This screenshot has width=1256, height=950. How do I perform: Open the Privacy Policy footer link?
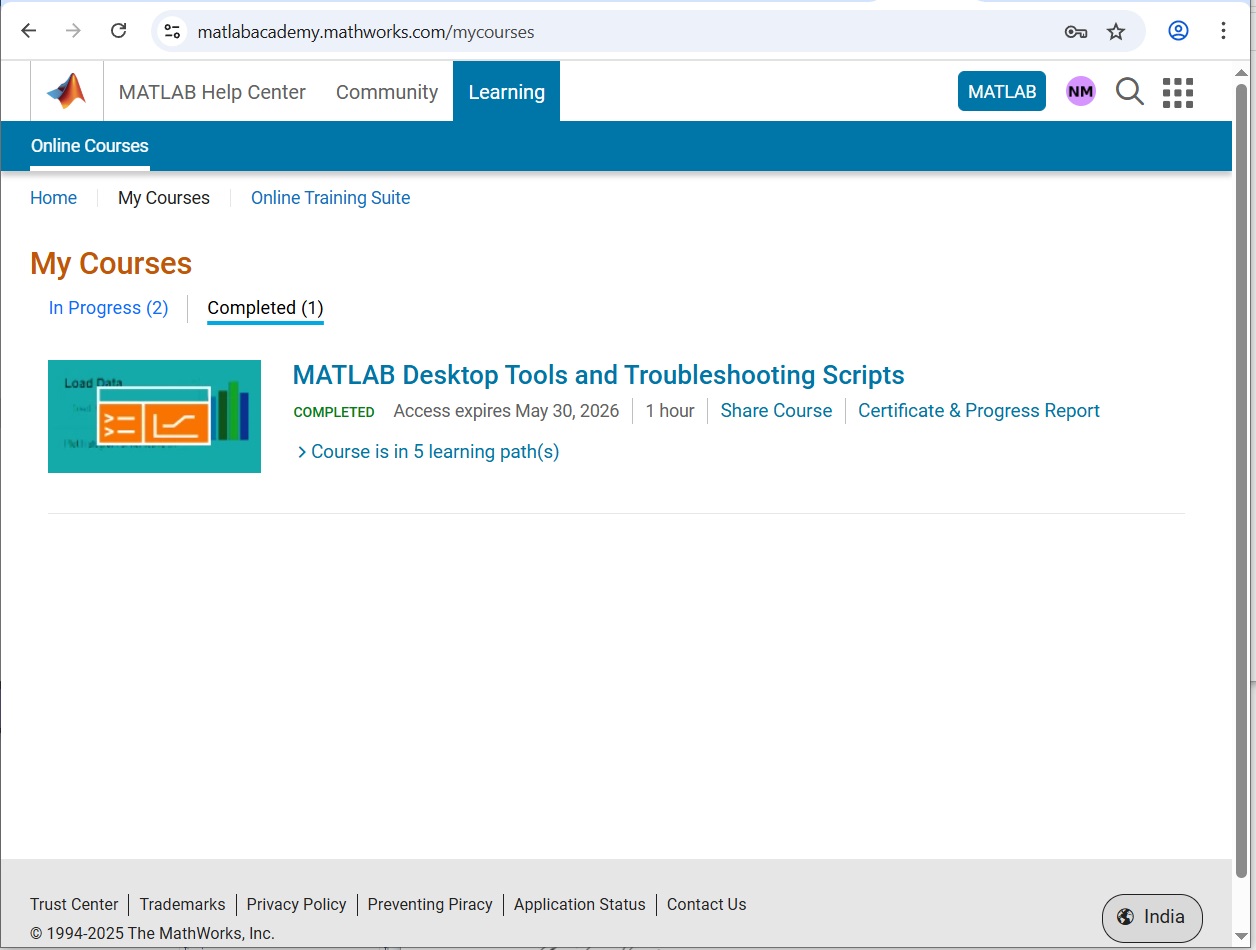tap(296, 904)
